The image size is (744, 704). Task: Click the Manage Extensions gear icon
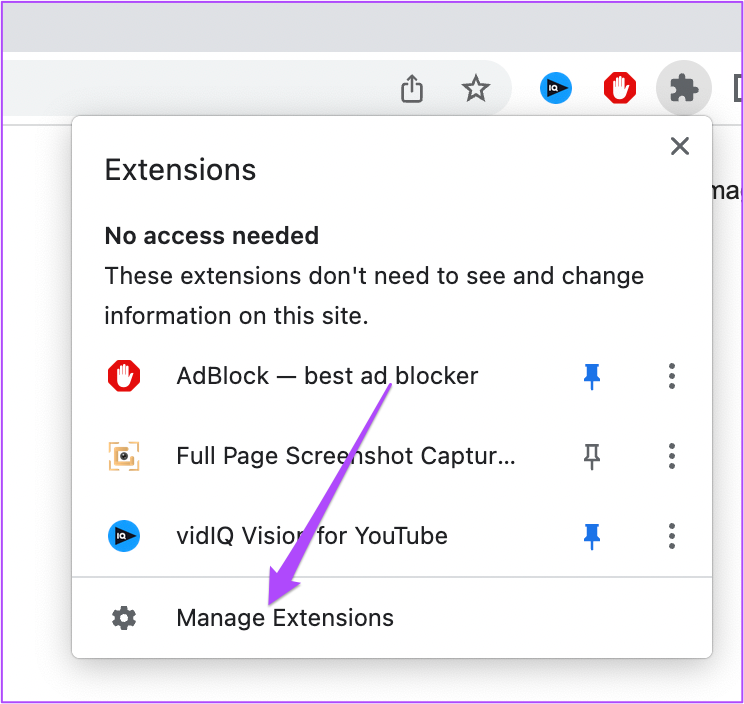[x=124, y=618]
